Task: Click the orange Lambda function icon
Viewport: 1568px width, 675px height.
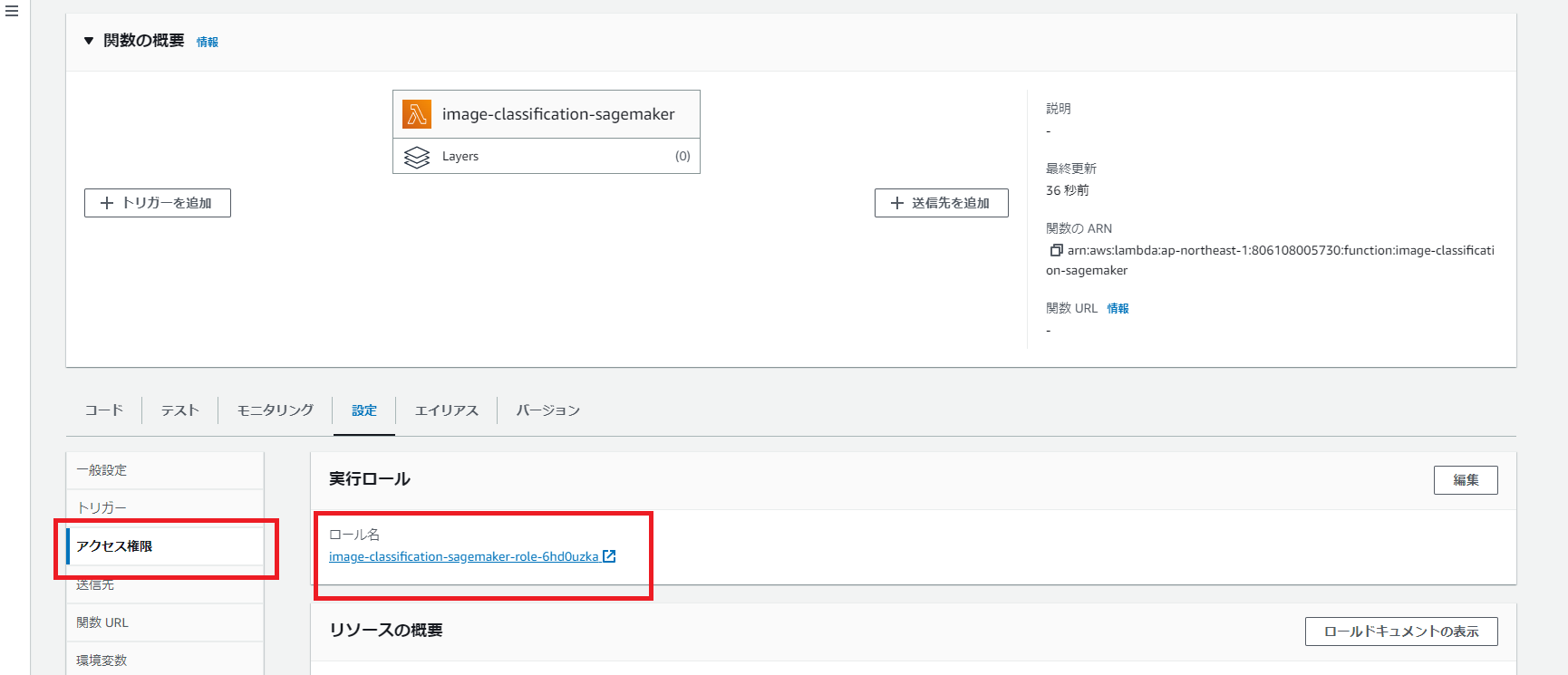Action: point(417,114)
